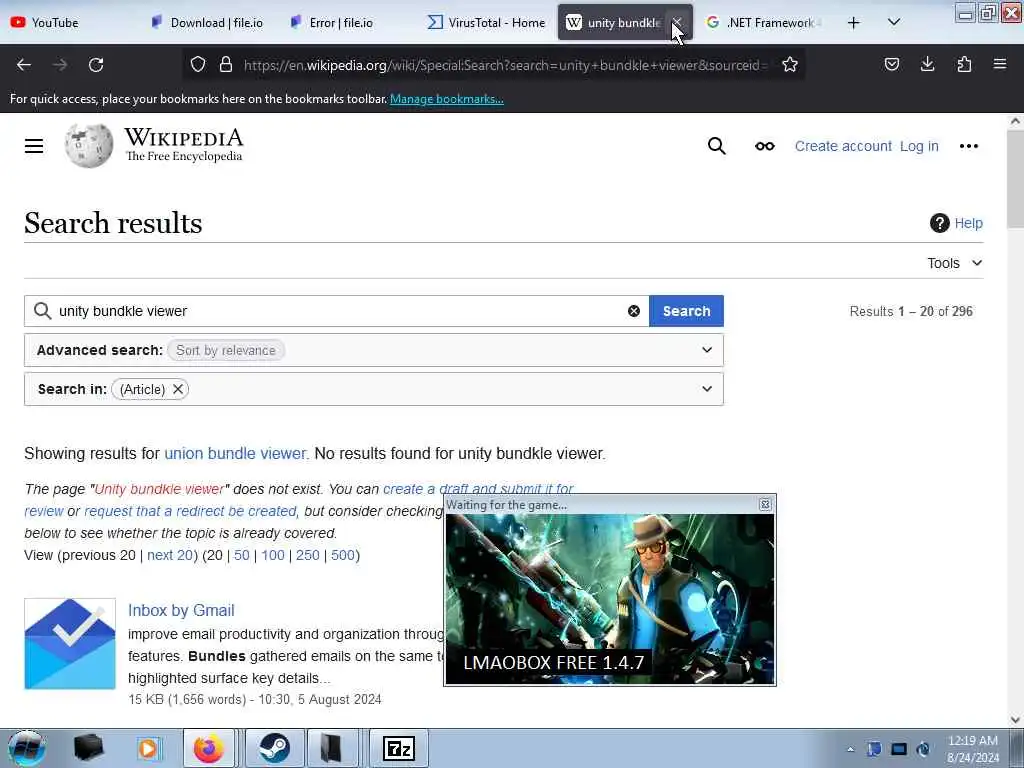Focus the browser URL address bar

[503, 65]
